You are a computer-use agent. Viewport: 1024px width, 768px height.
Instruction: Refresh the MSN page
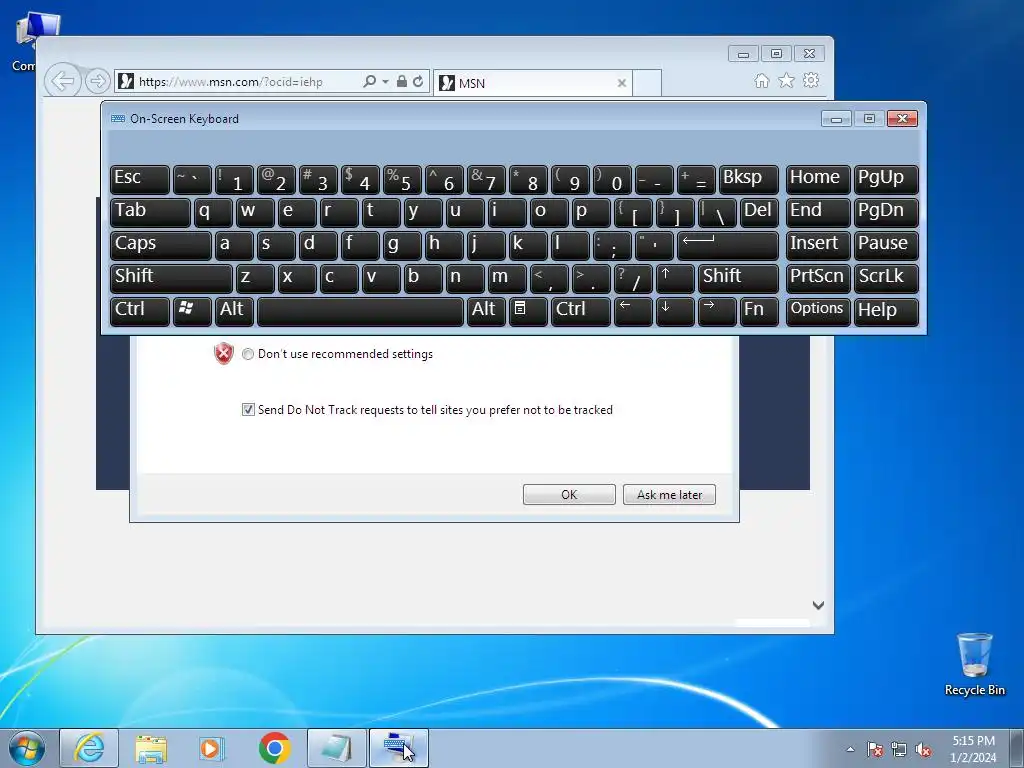[x=418, y=82]
